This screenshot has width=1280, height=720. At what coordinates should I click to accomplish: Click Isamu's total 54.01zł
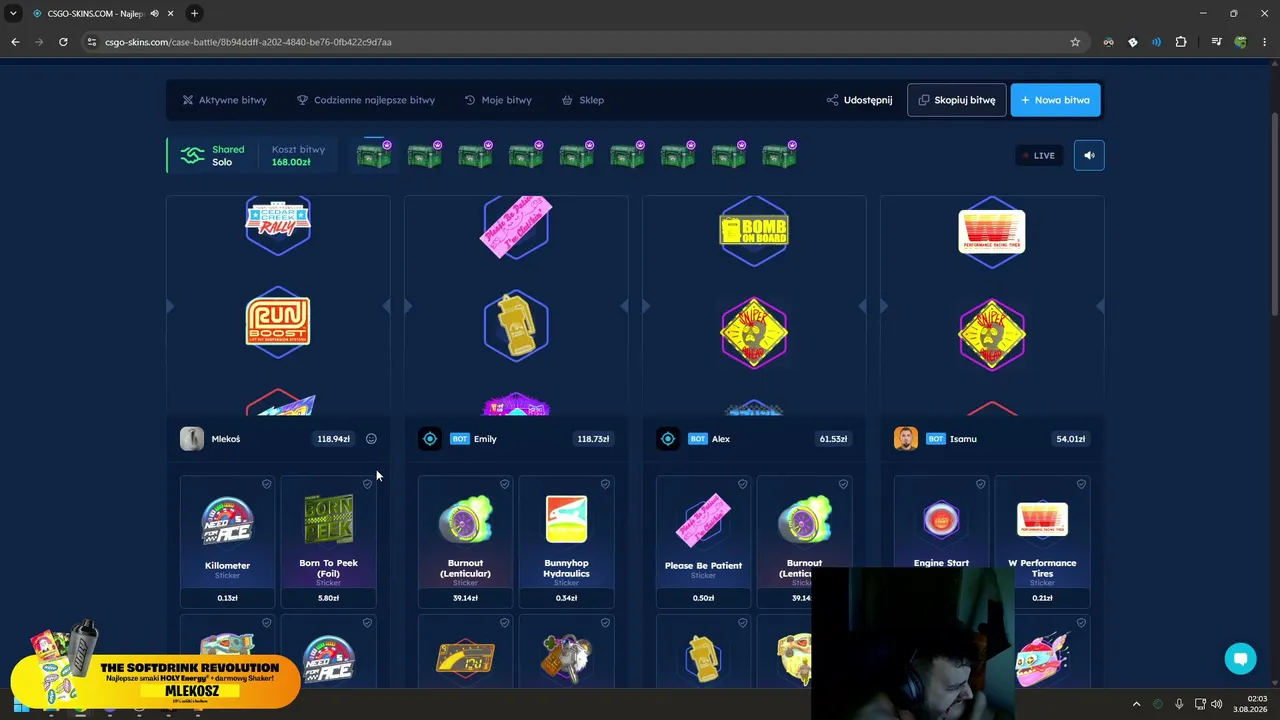1071,439
